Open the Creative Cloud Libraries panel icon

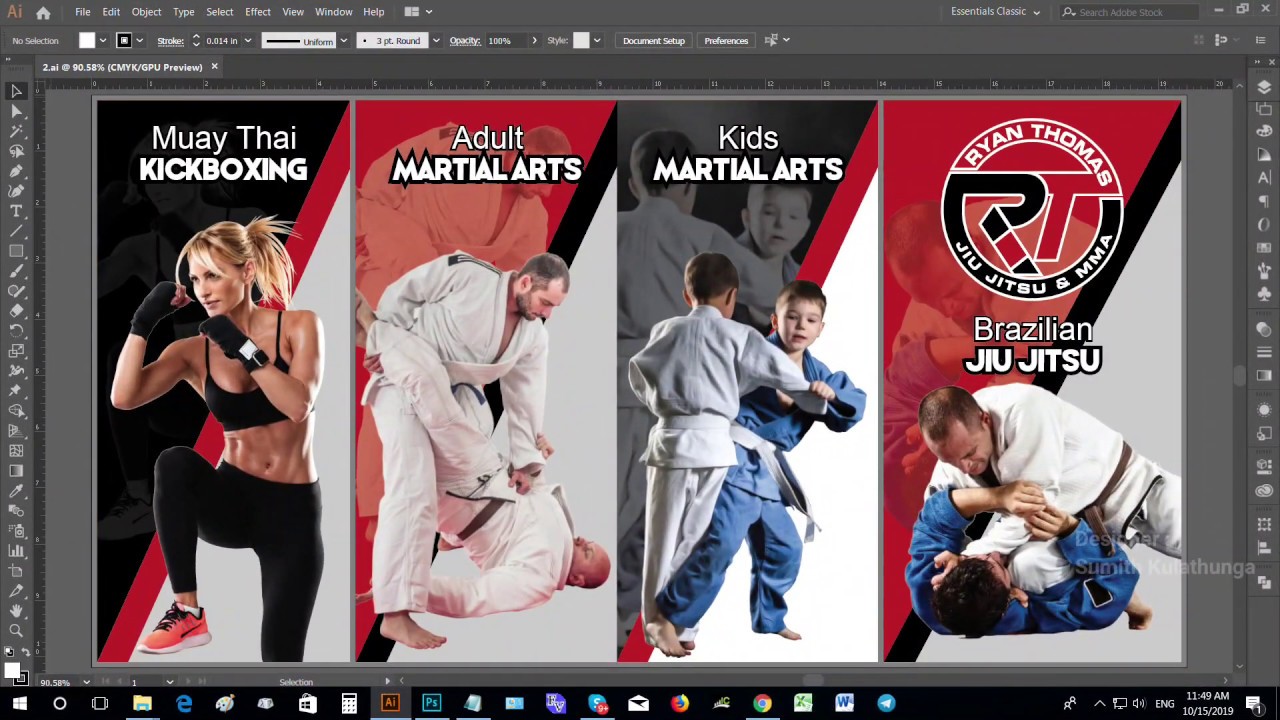point(1264,491)
